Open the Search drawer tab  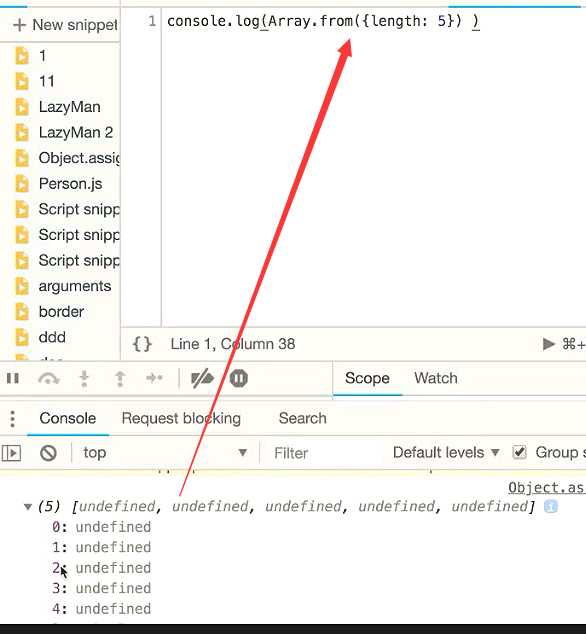(x=303, y=418)
